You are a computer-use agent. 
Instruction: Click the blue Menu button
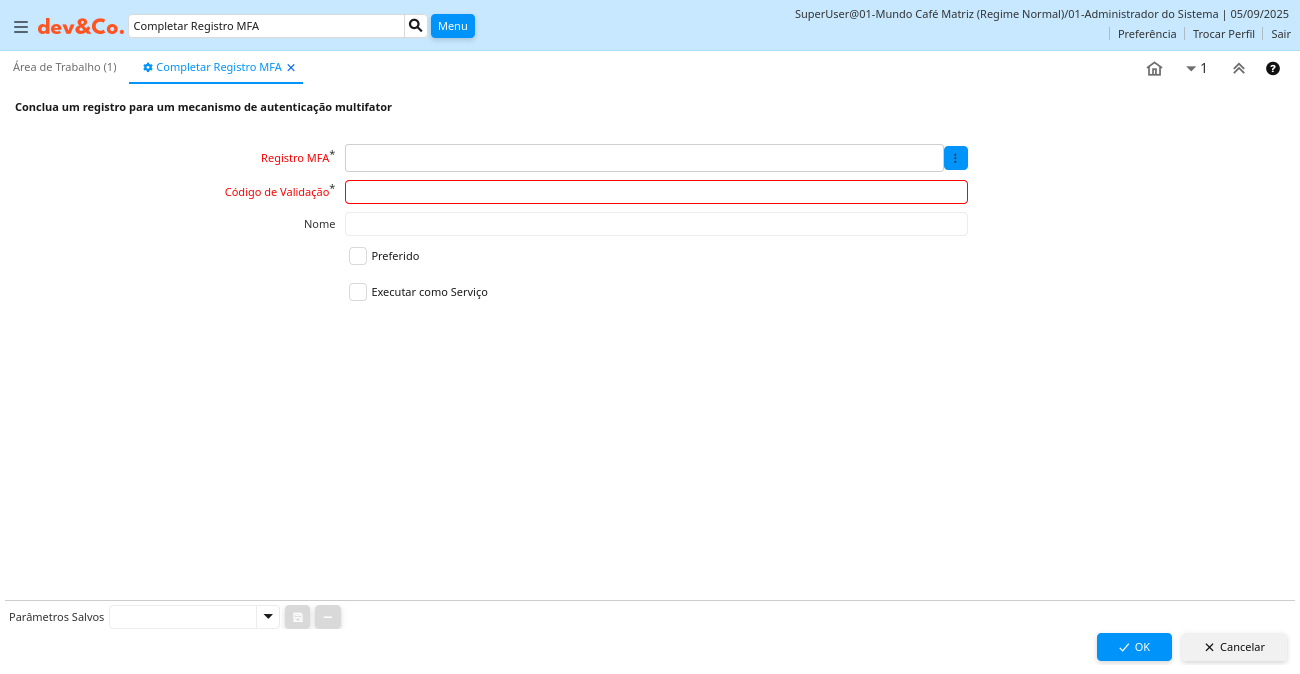click(452, 26)
